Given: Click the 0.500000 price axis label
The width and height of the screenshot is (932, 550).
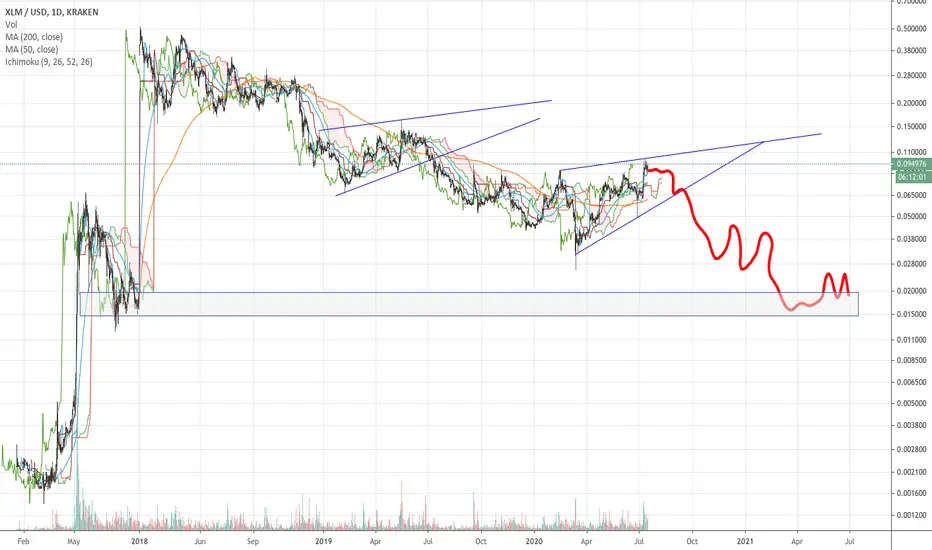Looking at the screenshot, I should click(x=912, y=29).
